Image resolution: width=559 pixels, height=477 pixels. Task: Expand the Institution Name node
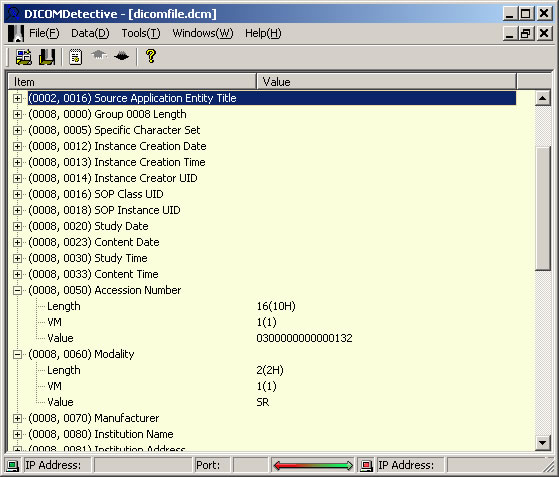(x=17, y=435)
